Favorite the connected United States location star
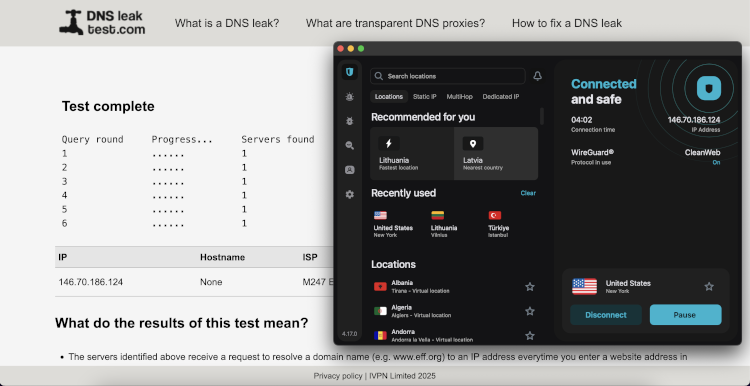The height and width of the screenshot is (386, 750). click(x=709, y=287)
